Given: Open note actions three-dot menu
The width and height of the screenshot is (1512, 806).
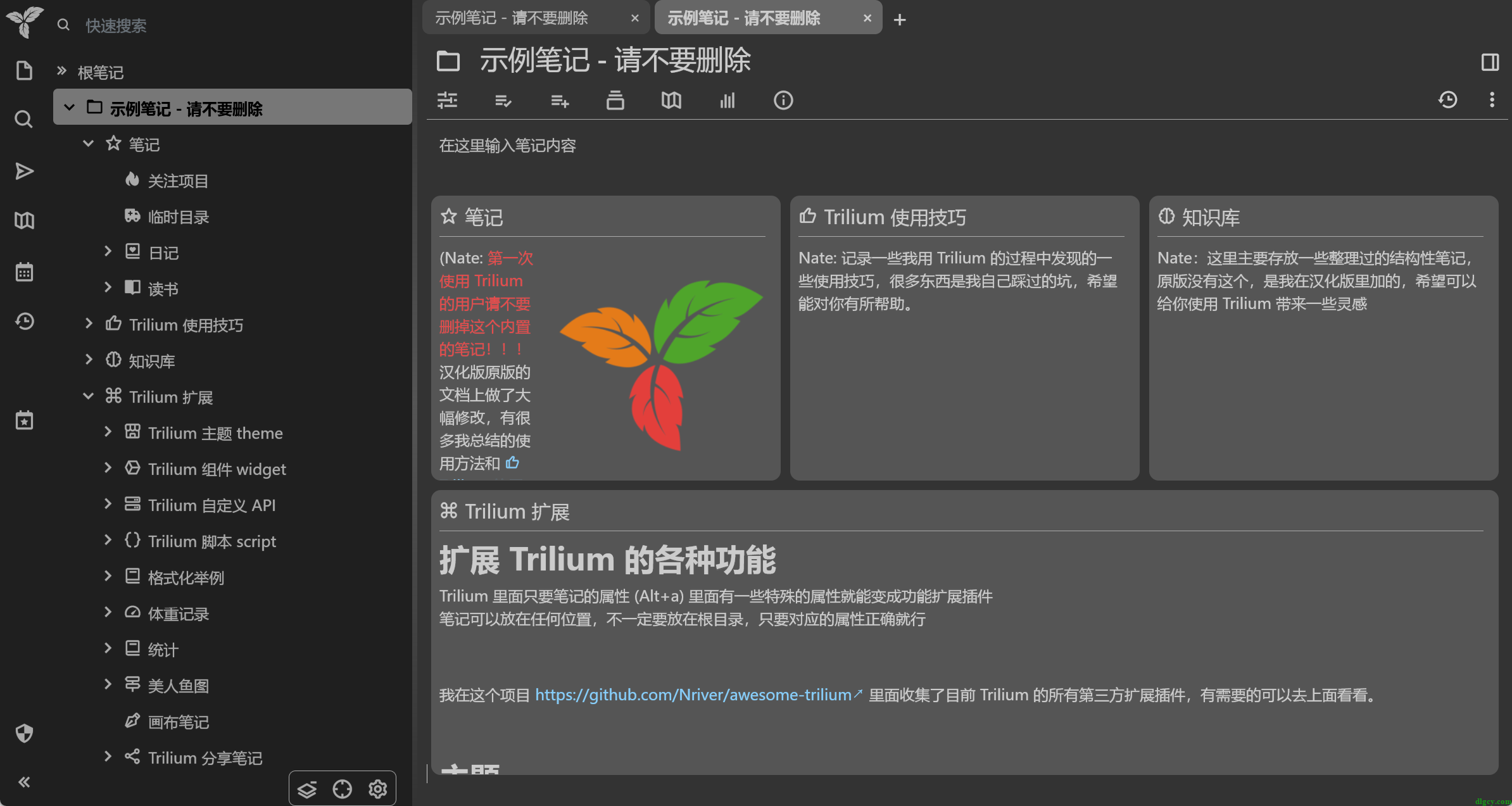Looking at the screenshot, I should (x=1492, y=99).
